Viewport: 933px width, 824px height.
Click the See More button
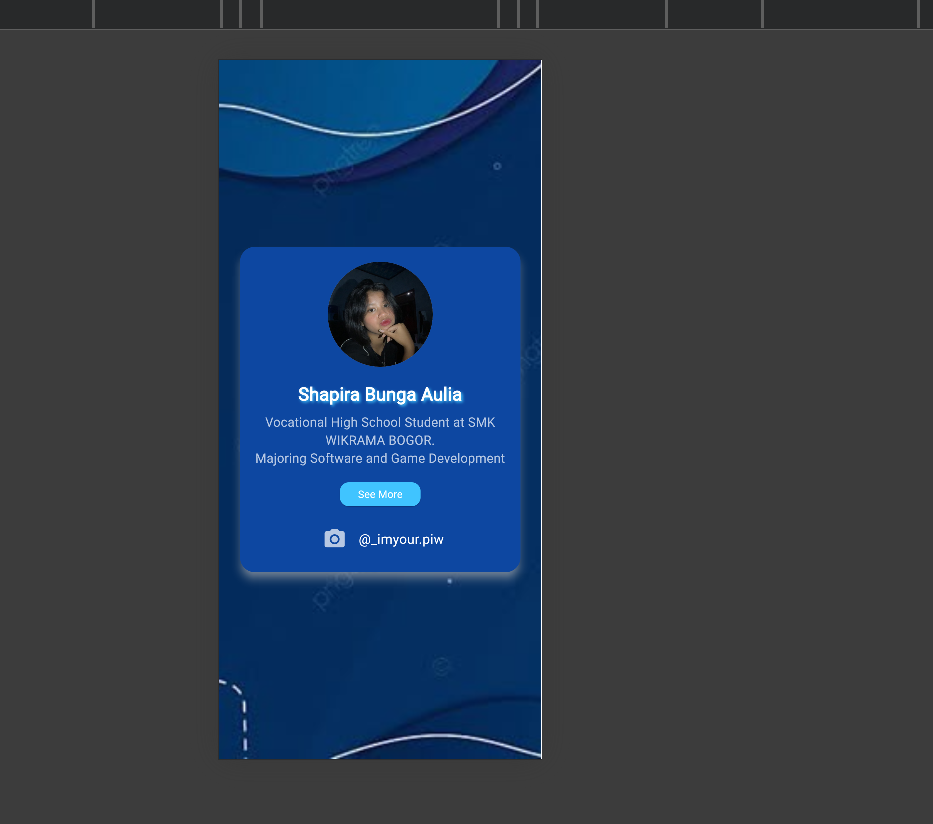[380, 494]
